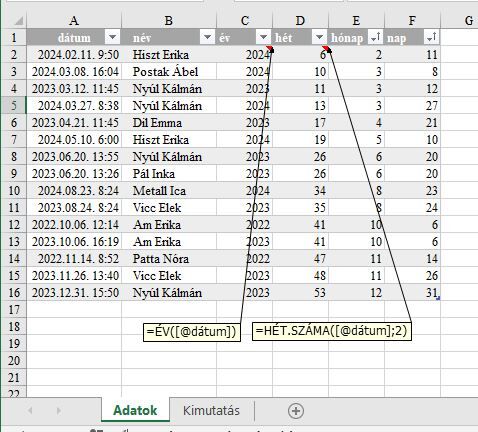Click the dátum header cell
Viewport: 478px width, 432px height.
tap(74, 37)
